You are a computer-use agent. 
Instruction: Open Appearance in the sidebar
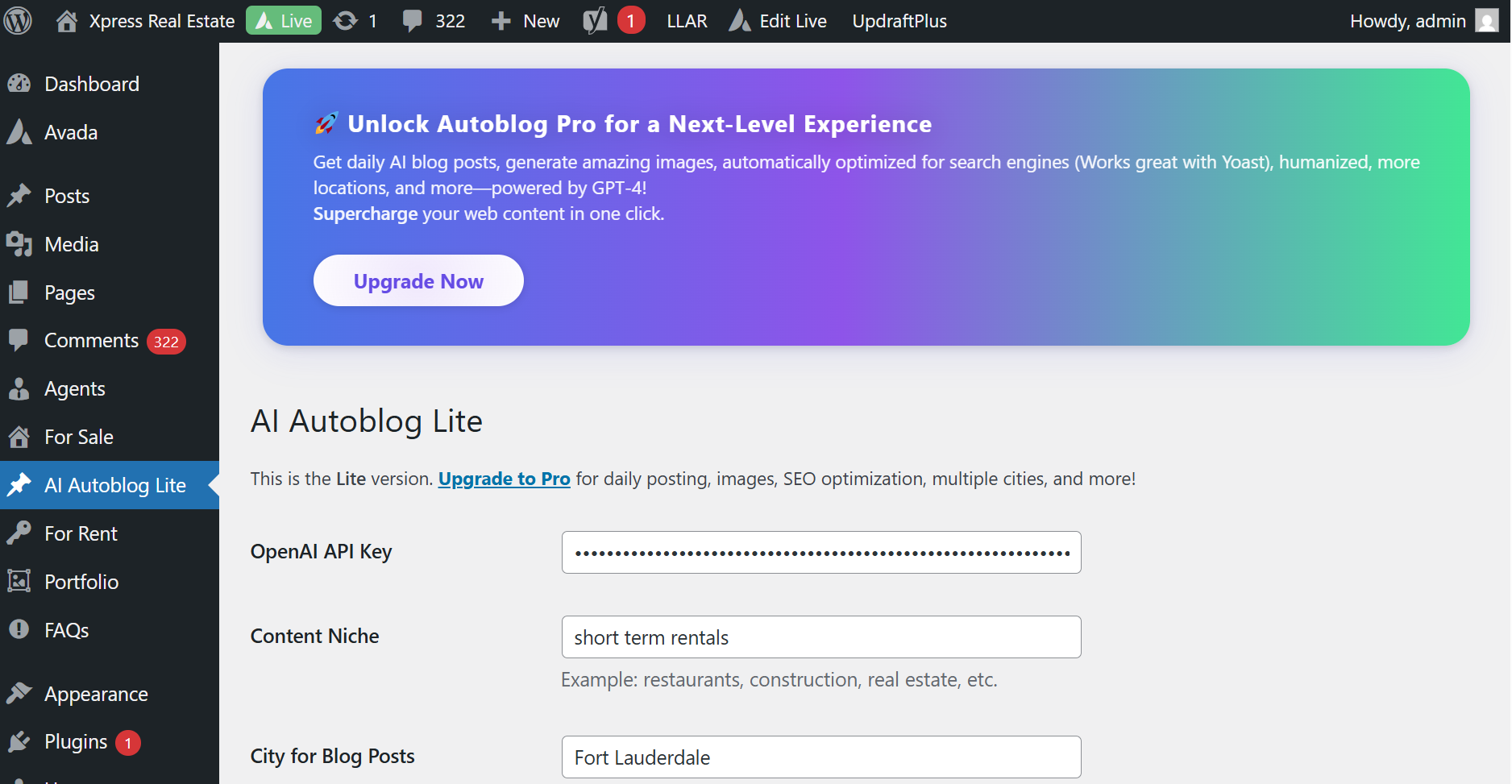96,694
